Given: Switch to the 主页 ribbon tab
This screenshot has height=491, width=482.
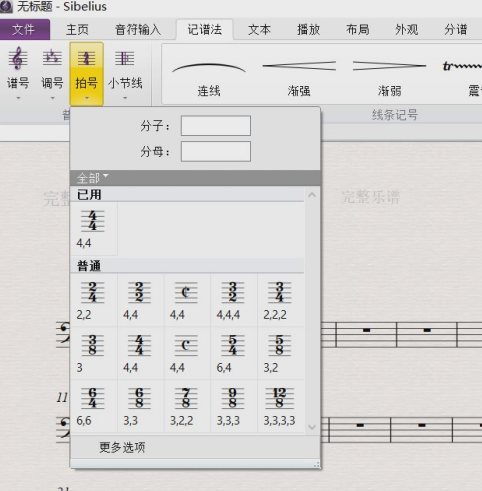Looking at the screenshot, I should [77, 29].
